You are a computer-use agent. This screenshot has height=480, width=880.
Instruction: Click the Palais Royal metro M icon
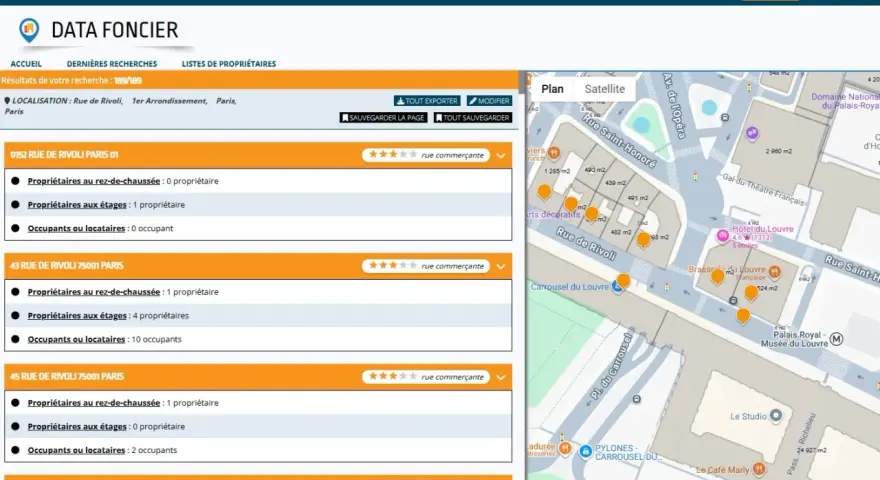(x=836, y=339)
